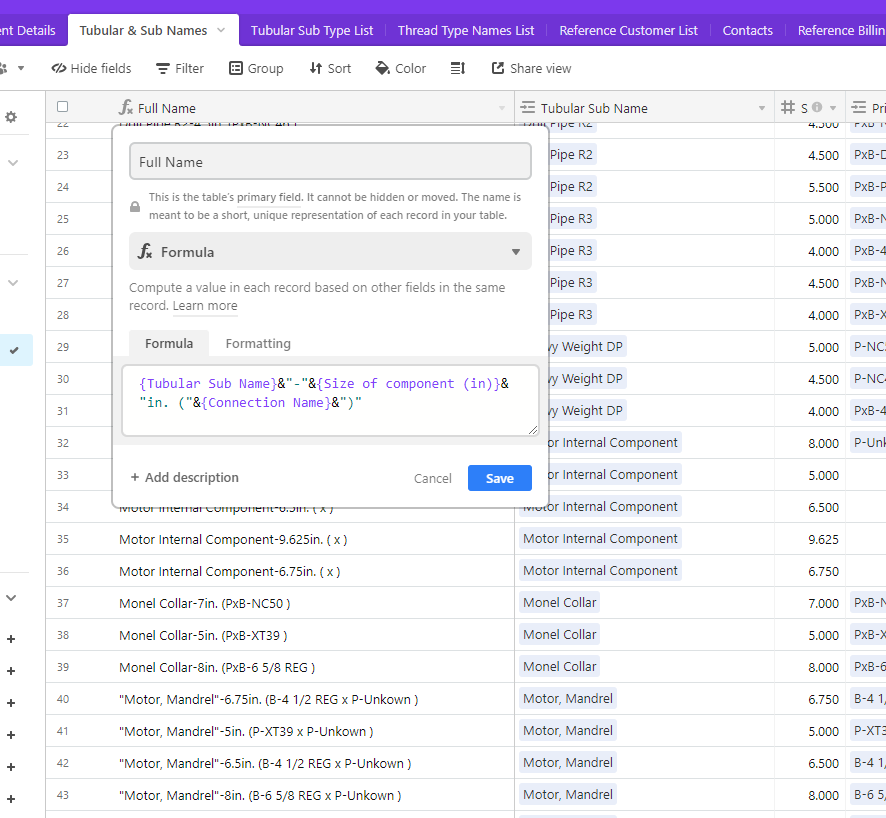The width and height of the screenshot is (886, 818).
Task: Click the formula icon in Full Name header
Action: click(x=126, y=107)
